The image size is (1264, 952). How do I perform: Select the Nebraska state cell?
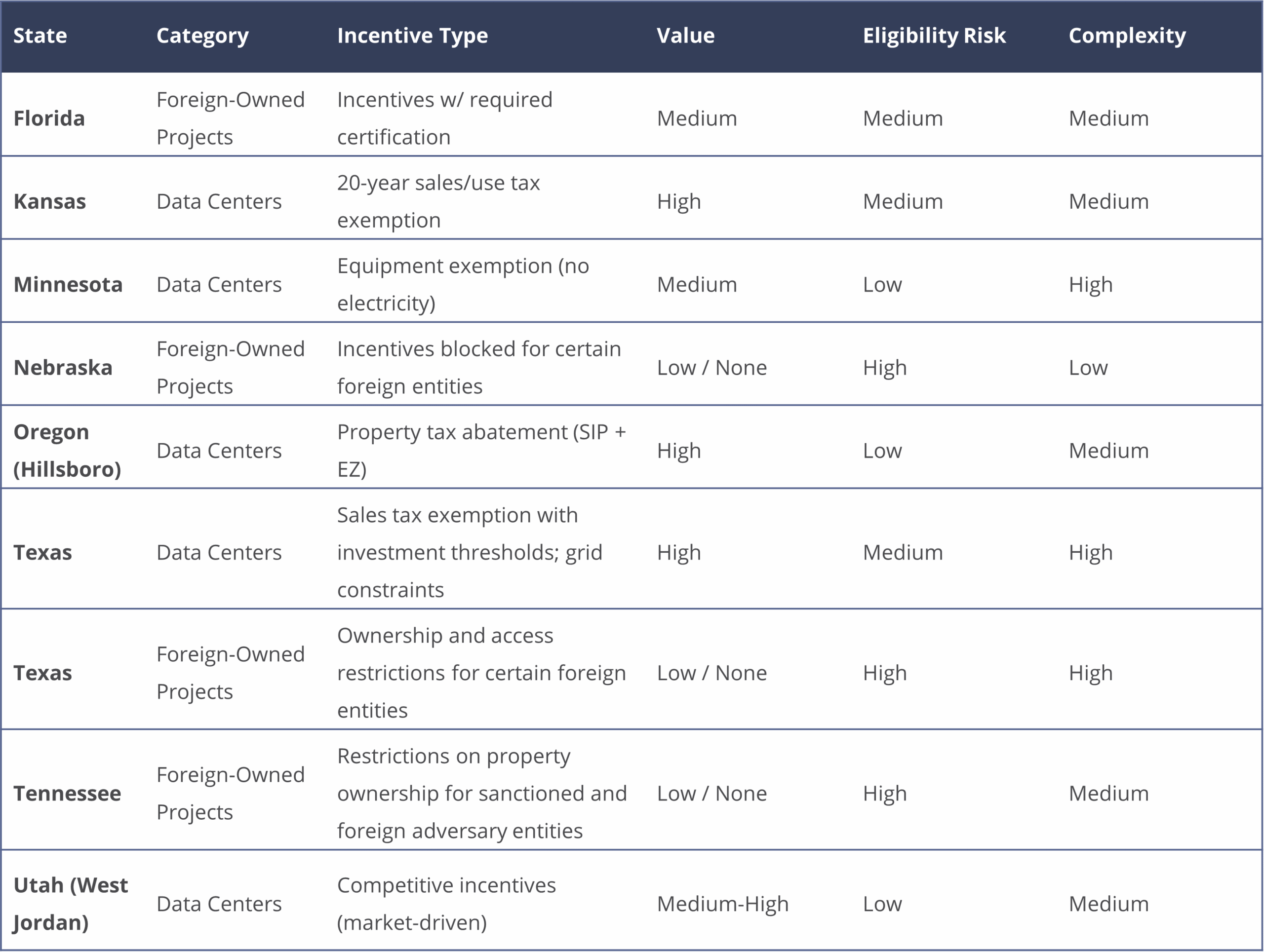(63, 367)
